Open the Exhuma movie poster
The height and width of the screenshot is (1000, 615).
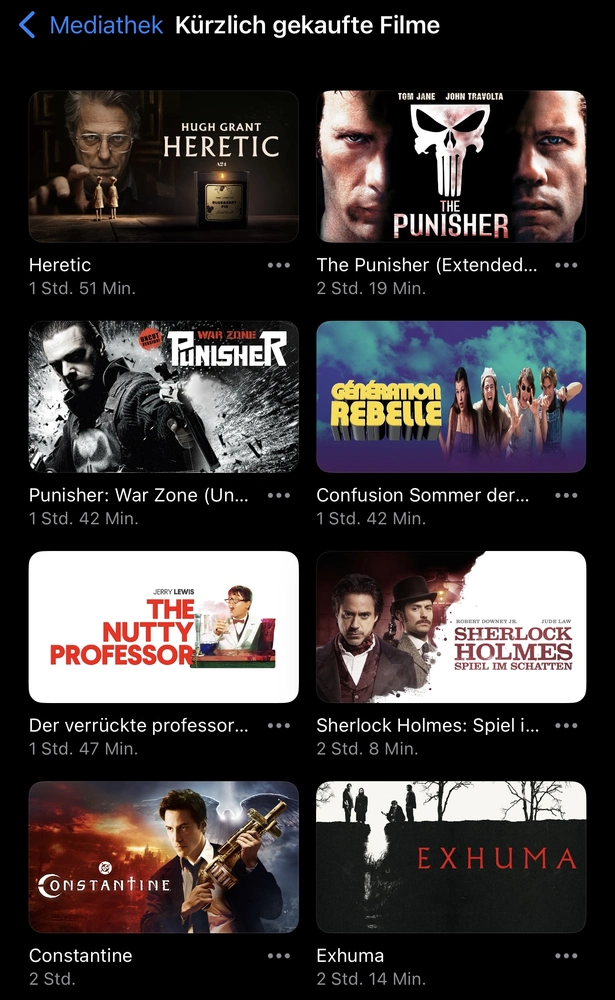(451, 857)
